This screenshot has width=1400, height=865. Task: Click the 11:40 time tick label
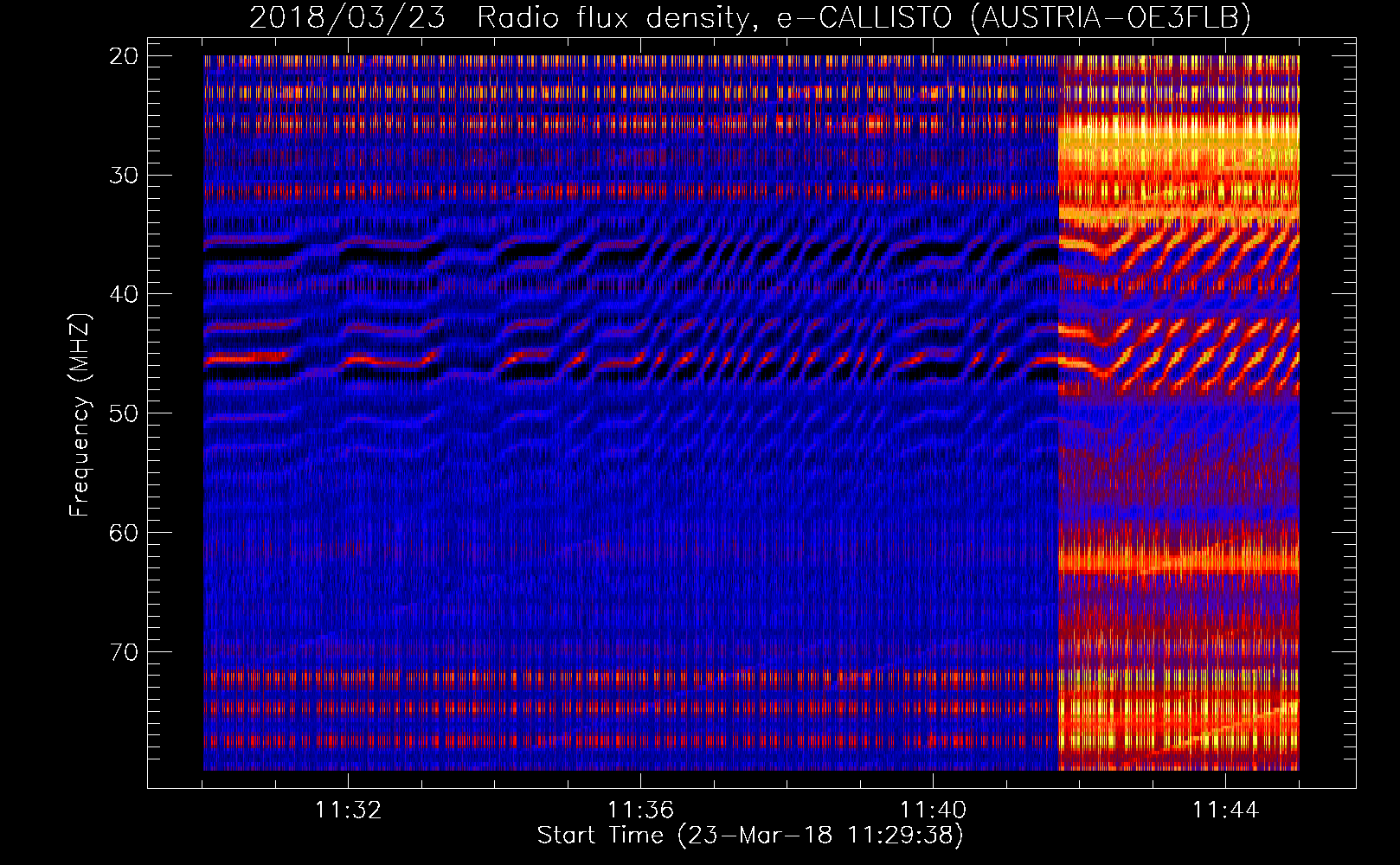[933, 811]
